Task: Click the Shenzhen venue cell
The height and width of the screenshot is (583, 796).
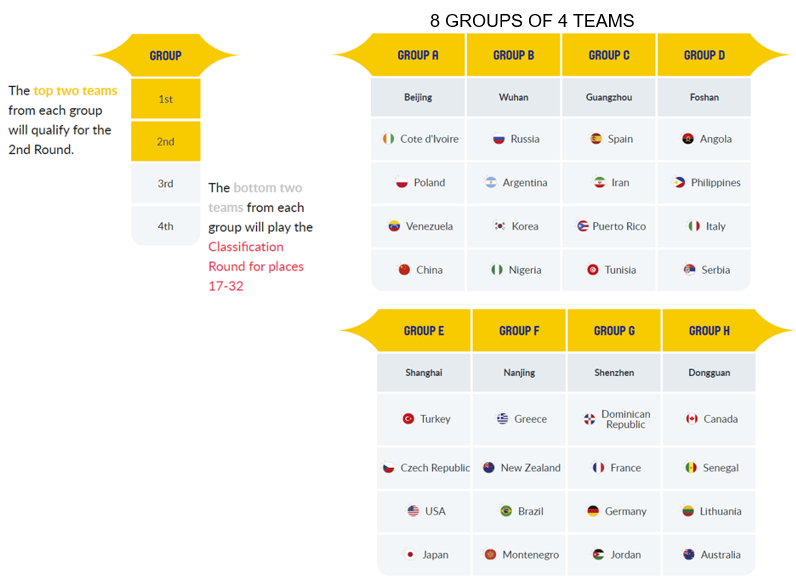Action: click(x=614, y=372)
